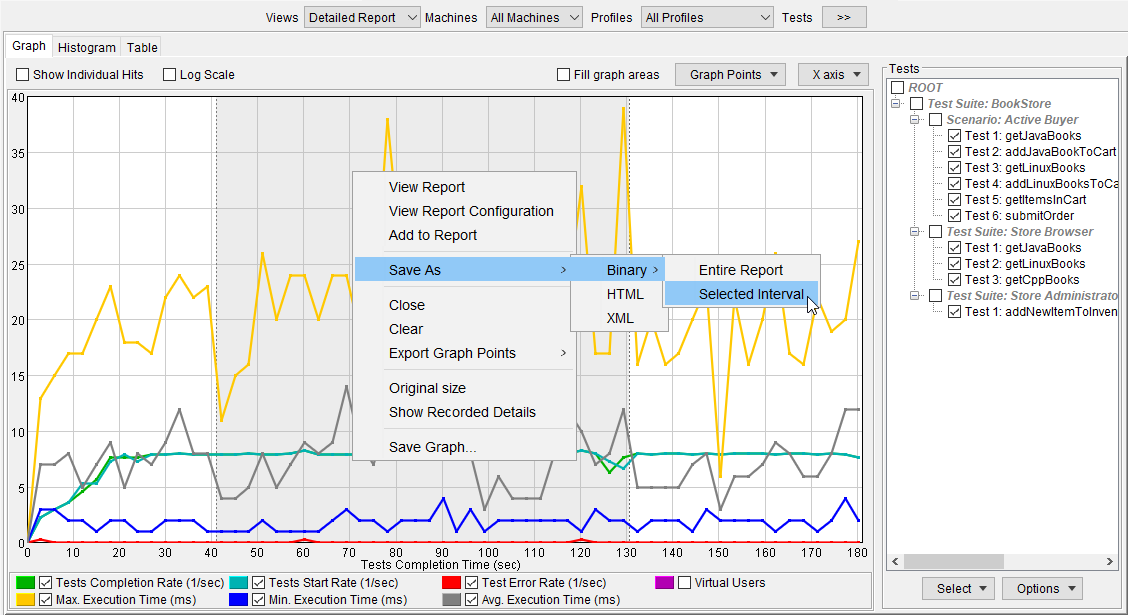Uncheck Test Error Rate legend checkbox

click(x=471, y=583)
